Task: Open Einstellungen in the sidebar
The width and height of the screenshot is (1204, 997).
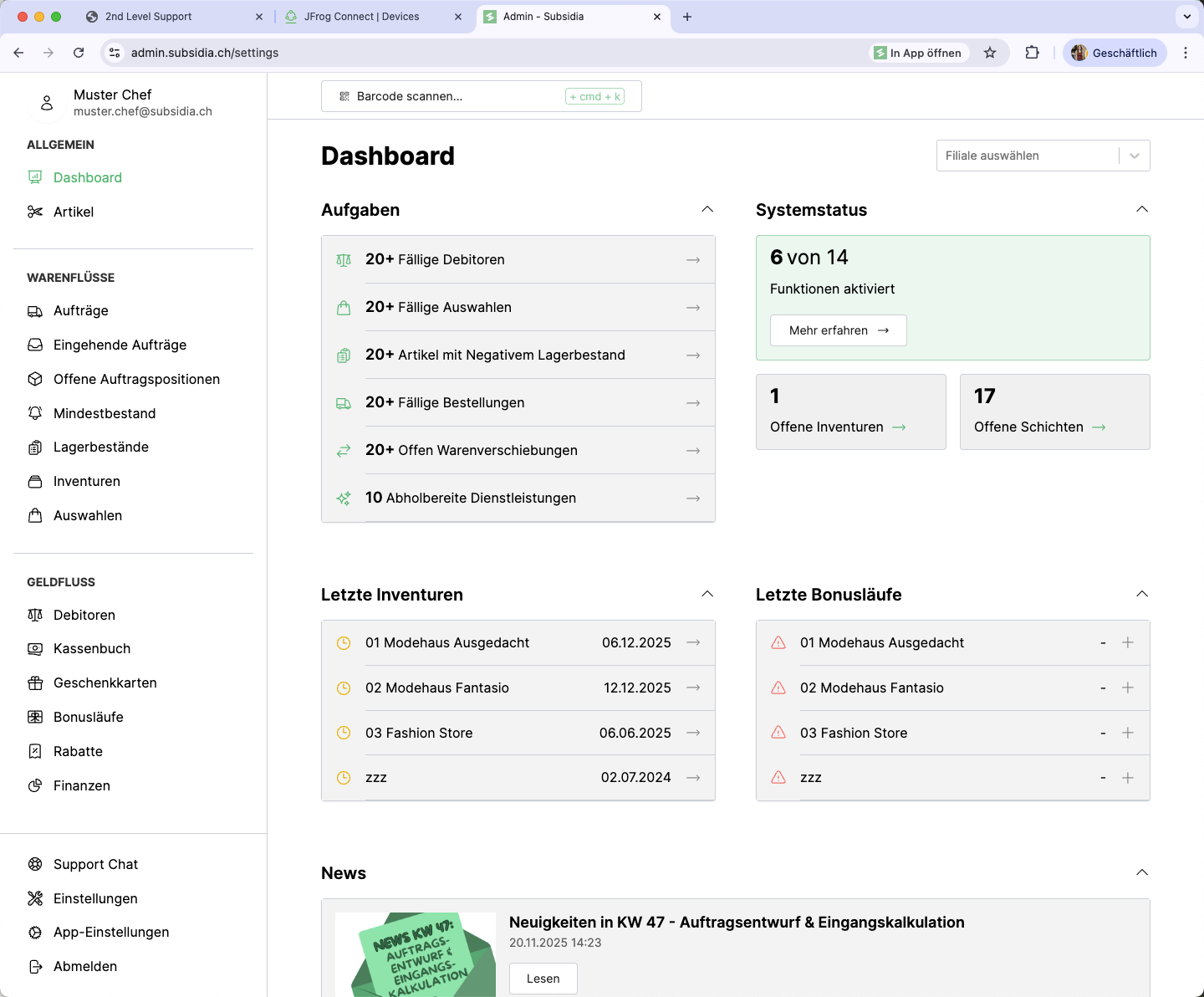Action: [95, 898]
